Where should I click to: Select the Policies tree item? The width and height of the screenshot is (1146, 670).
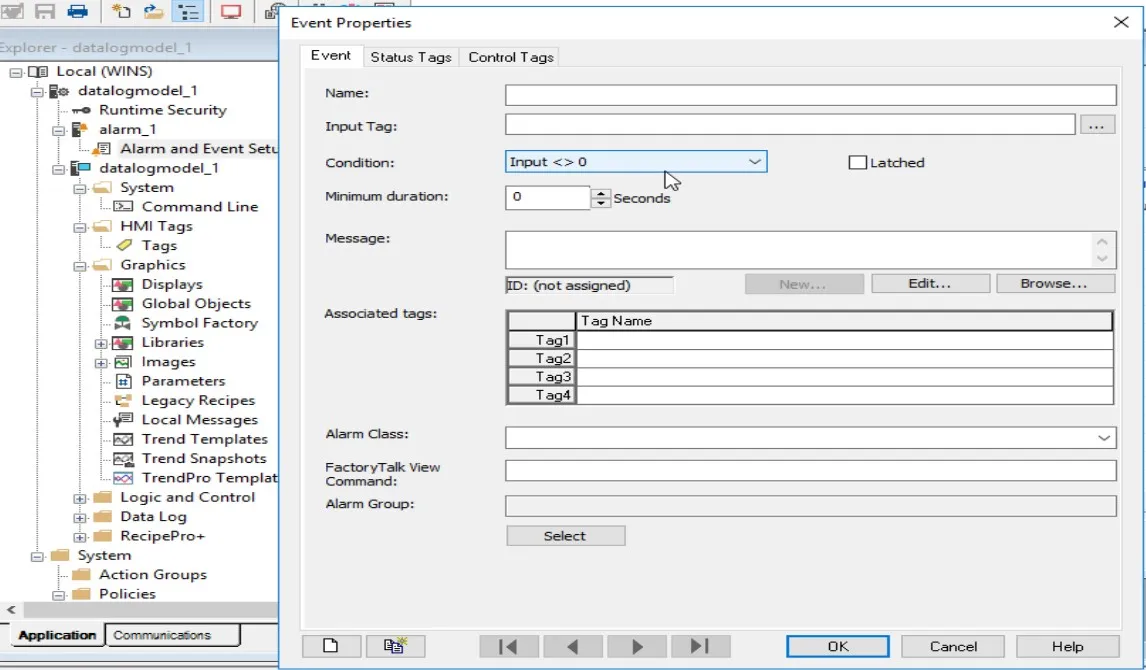coord(127,594)
